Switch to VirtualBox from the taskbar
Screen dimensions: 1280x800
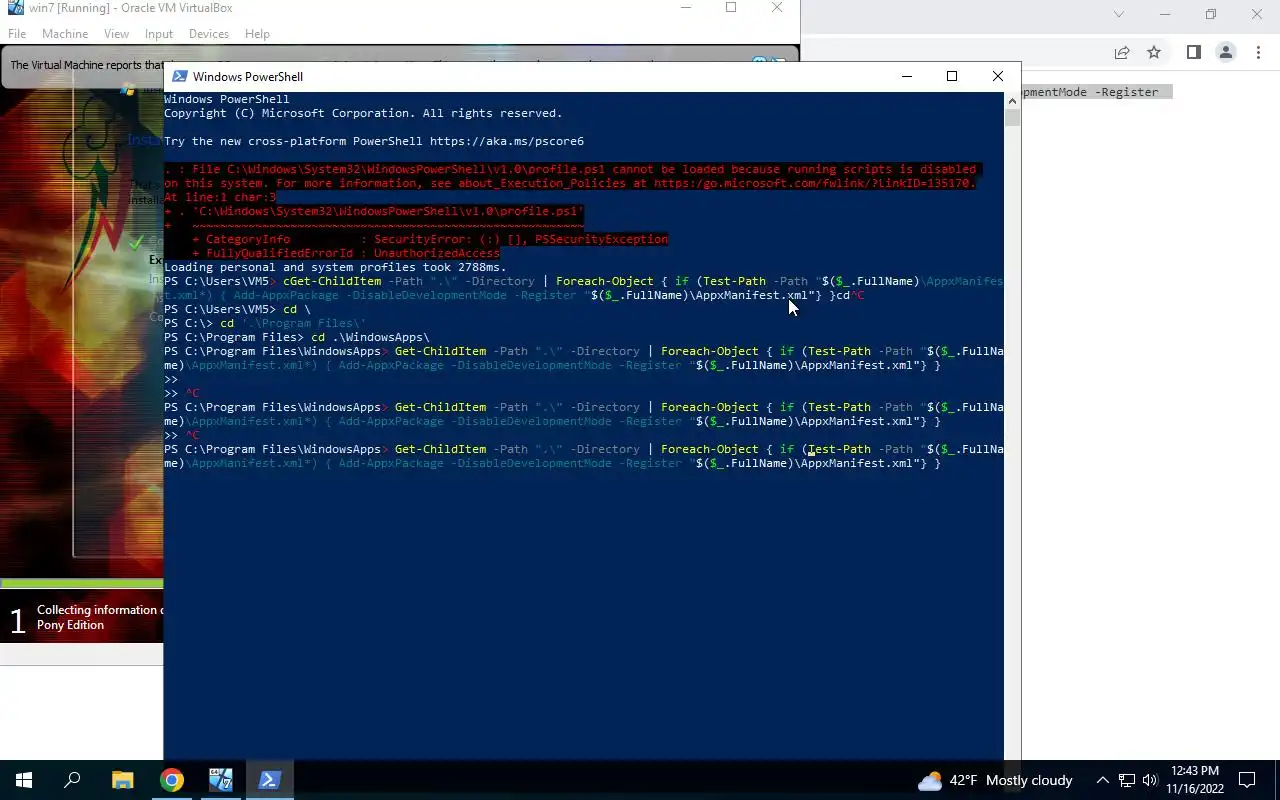(221, 780)
